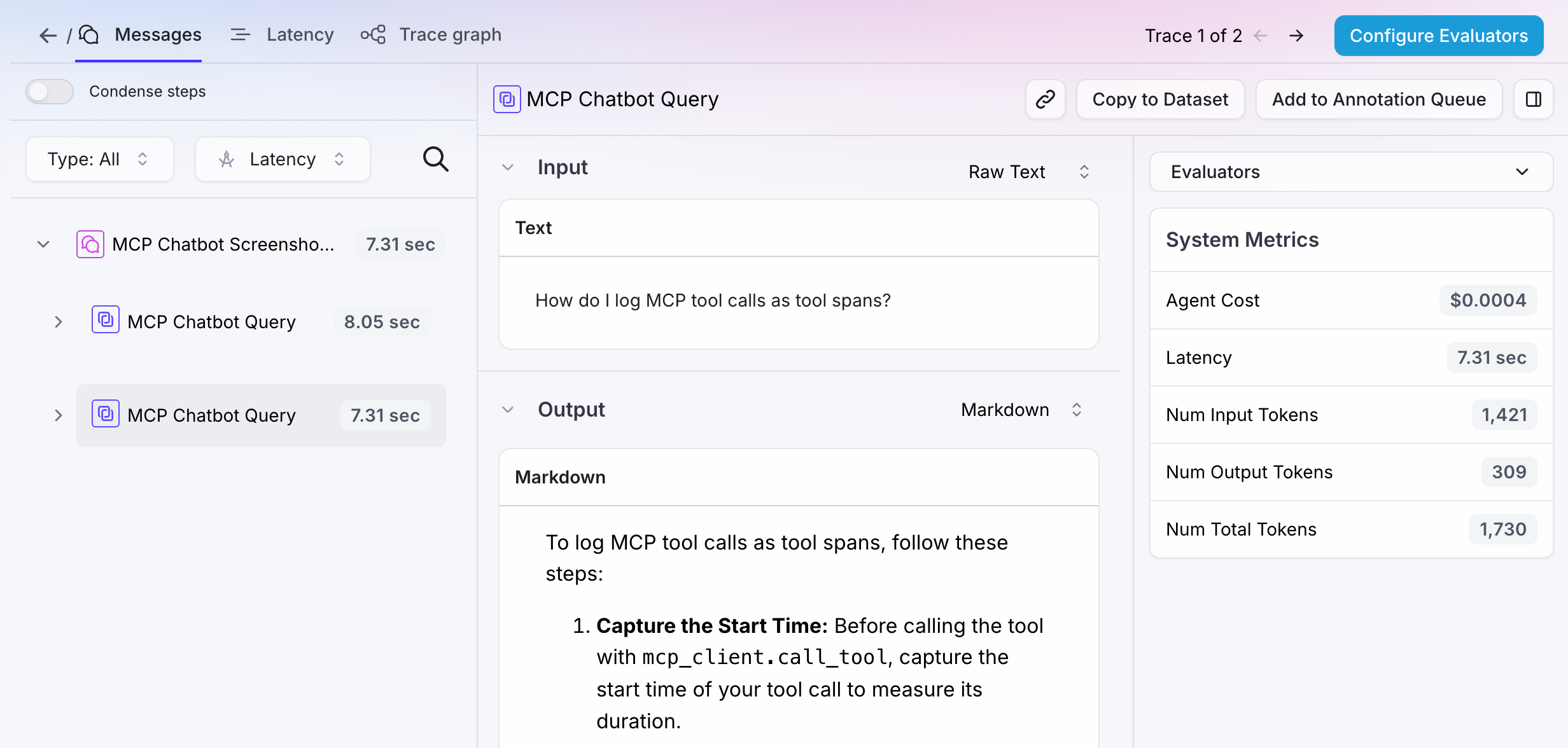1568x748 pixels.
Task: Open the Latency metric dropdown
Action: coord(283,159)
